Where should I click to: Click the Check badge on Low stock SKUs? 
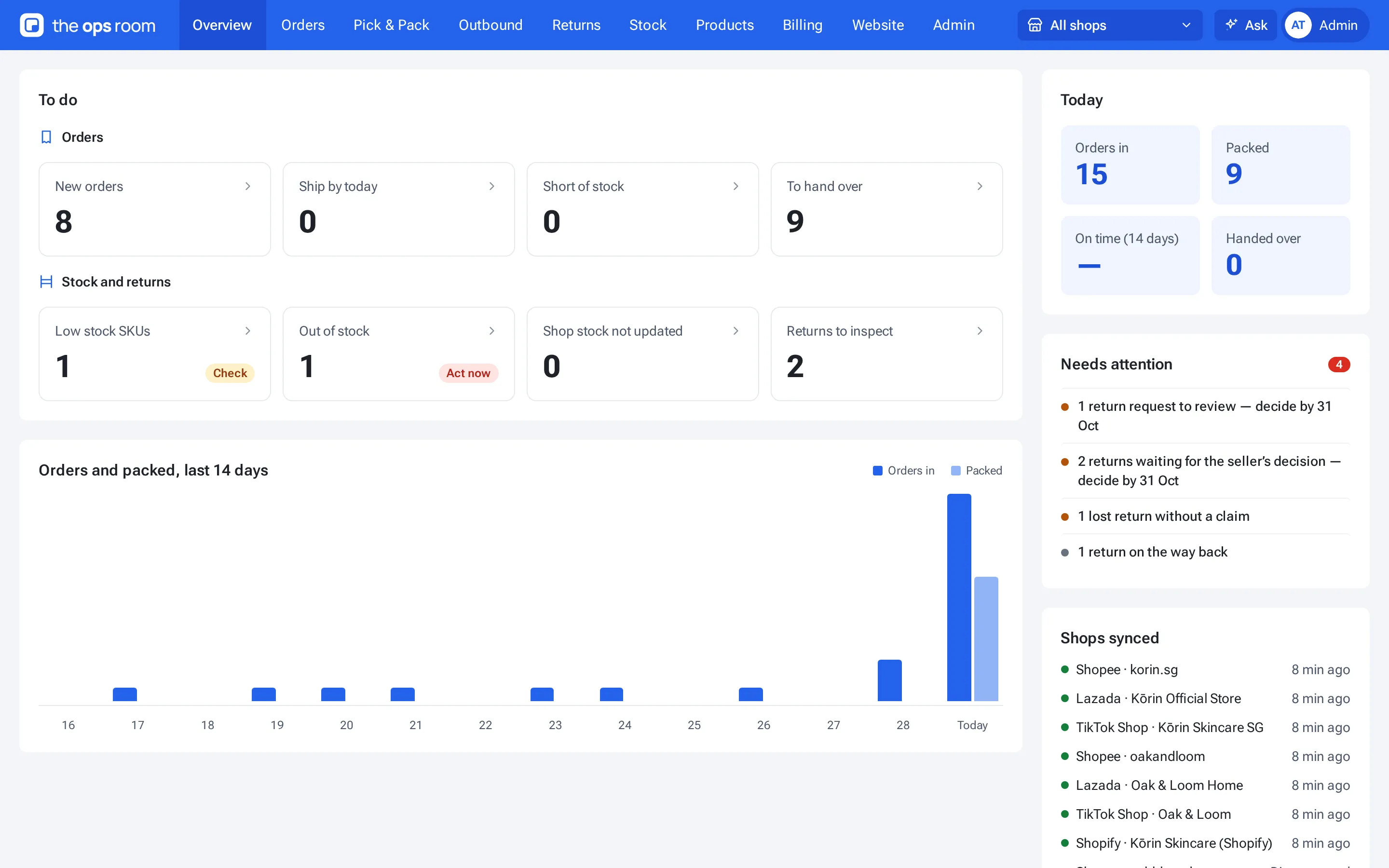click(230, 373)
